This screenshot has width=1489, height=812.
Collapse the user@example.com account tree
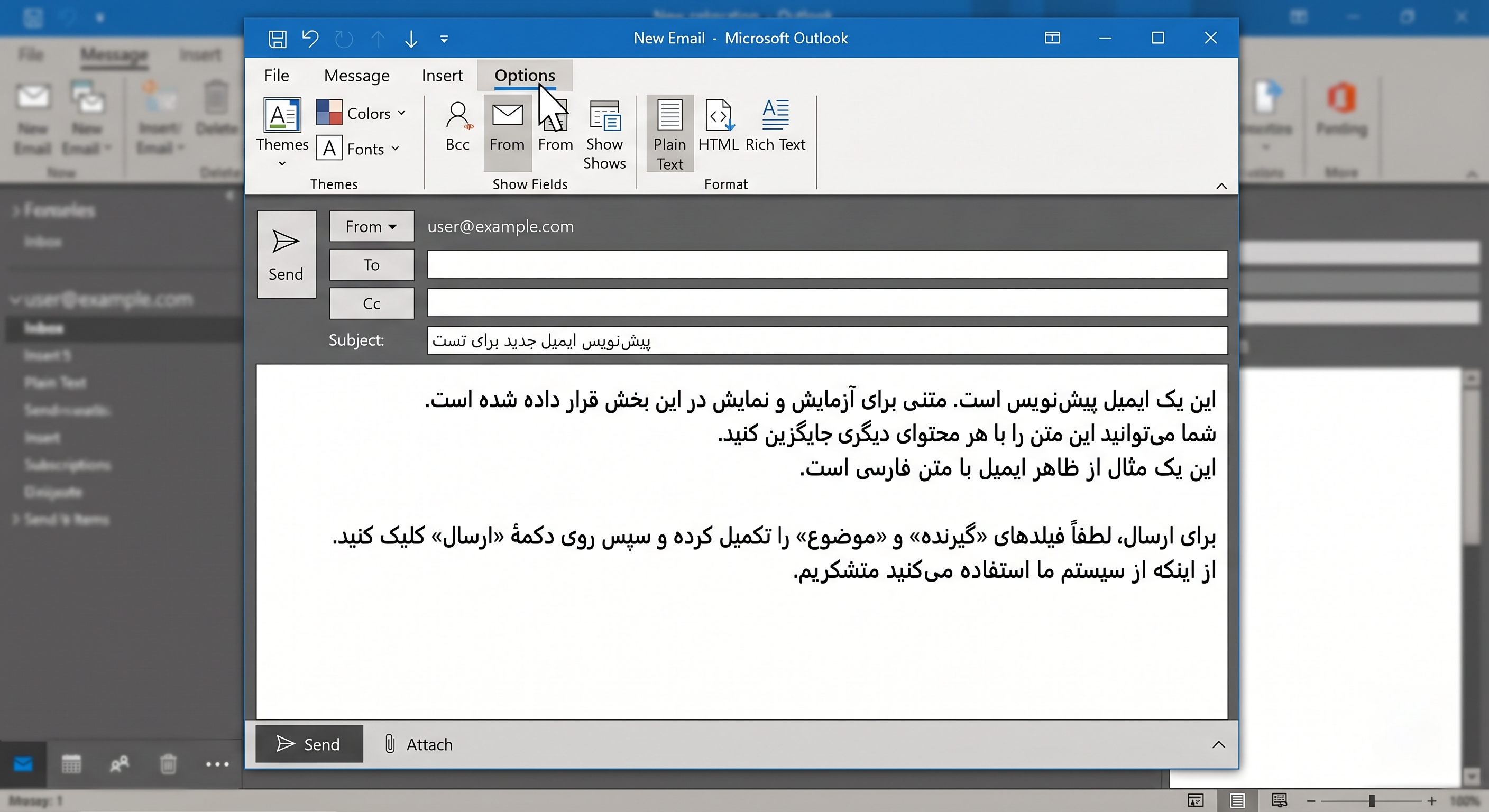[x=16, y=299]
